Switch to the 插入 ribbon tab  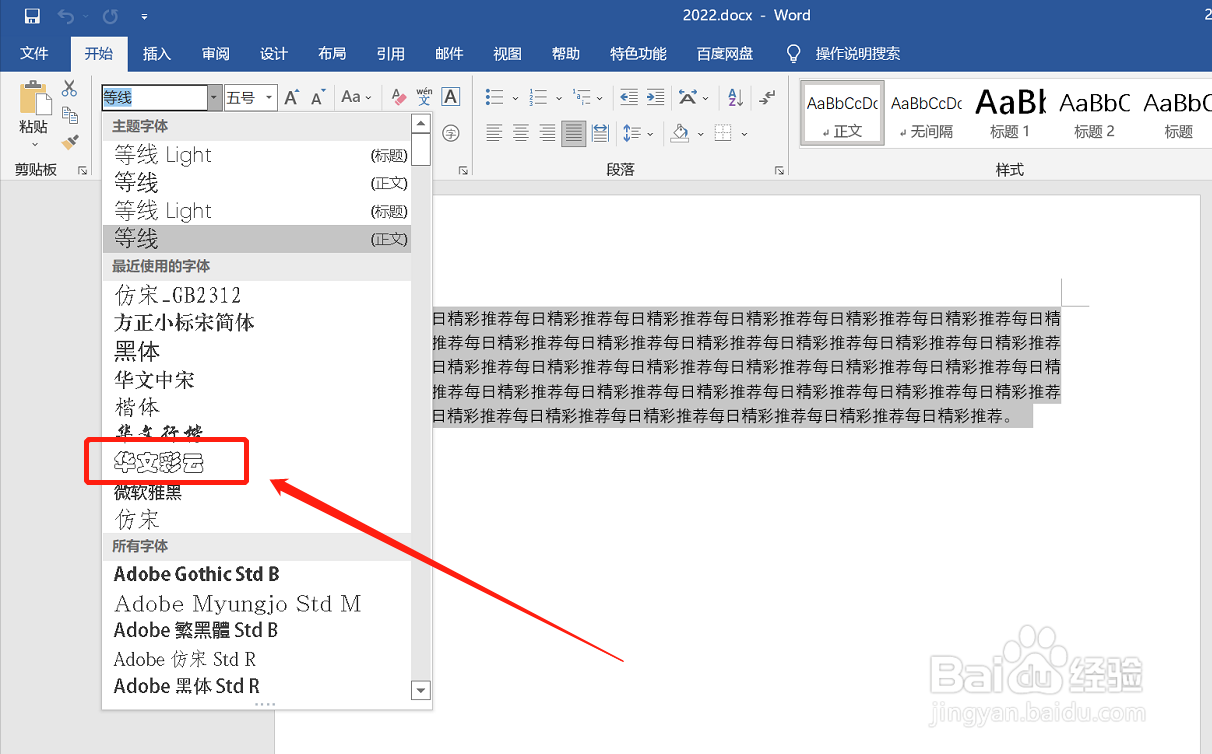tap(156, 53)
